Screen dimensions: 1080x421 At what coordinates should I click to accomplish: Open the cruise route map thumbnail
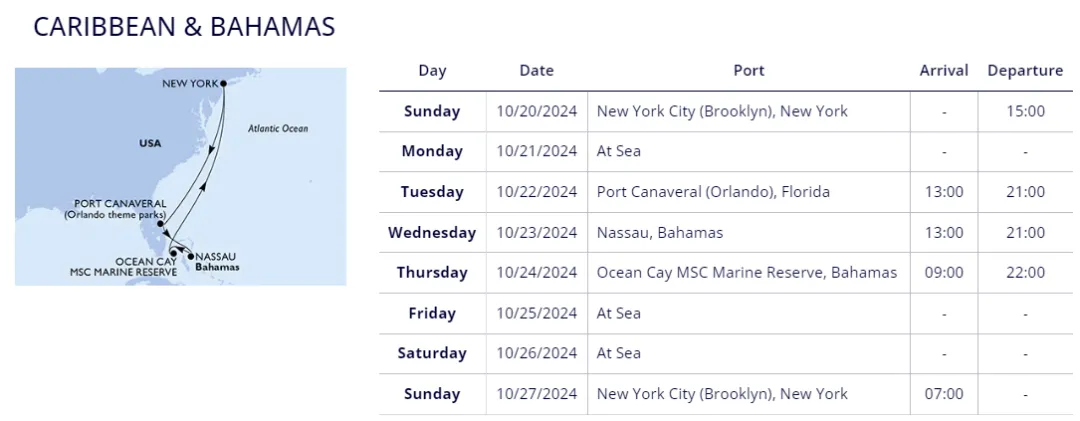pos(180,176)
